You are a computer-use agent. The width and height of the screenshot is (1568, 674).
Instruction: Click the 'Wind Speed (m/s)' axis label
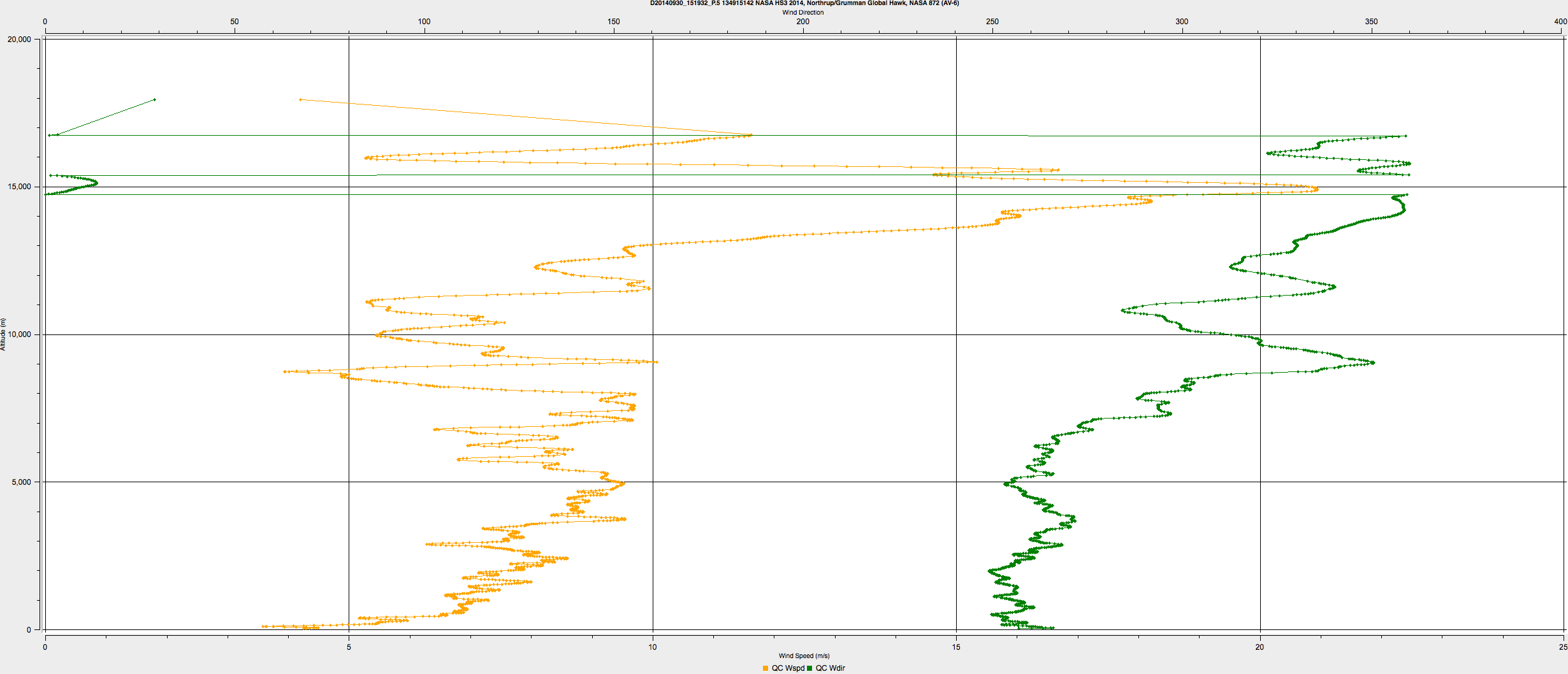pos(804,656)
